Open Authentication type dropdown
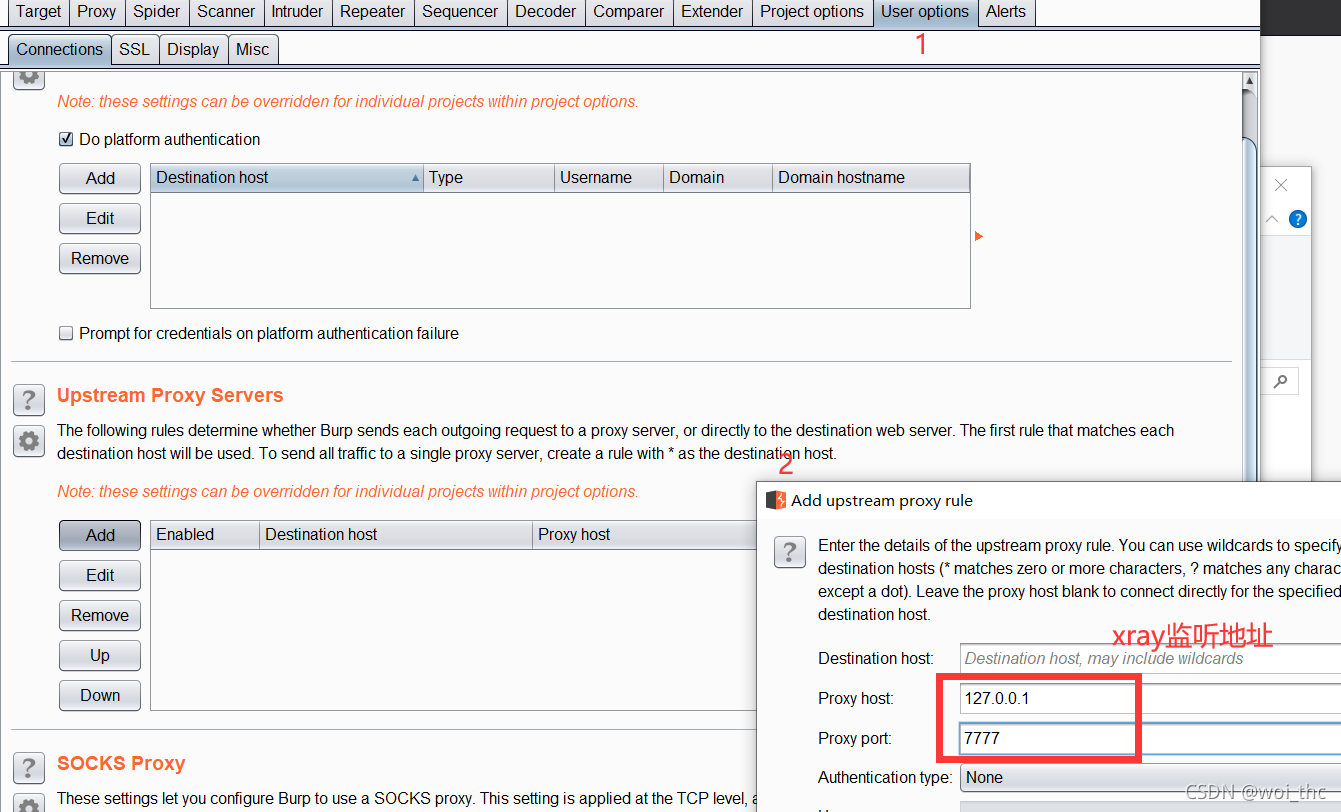Image resolution: width=1341 pixels, height=812 pixels. click(x=1150, y=777)
